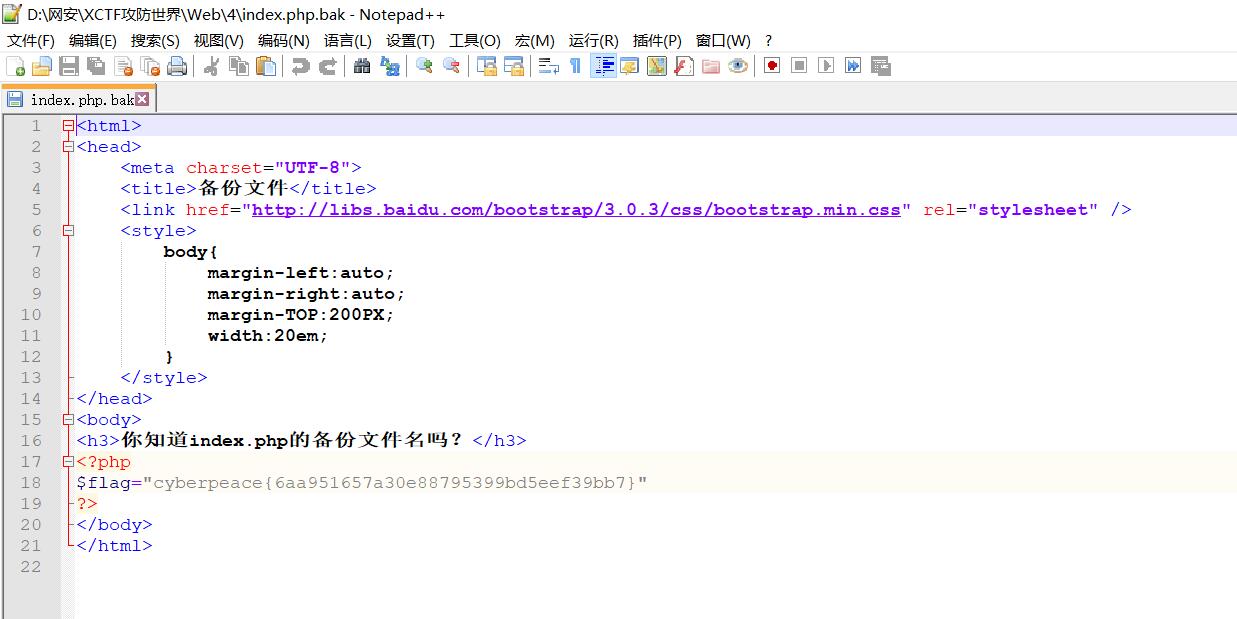Click the Close document toolbar icon
Image resolution: width=1237 pixels, height=619 pixels.
123,66
